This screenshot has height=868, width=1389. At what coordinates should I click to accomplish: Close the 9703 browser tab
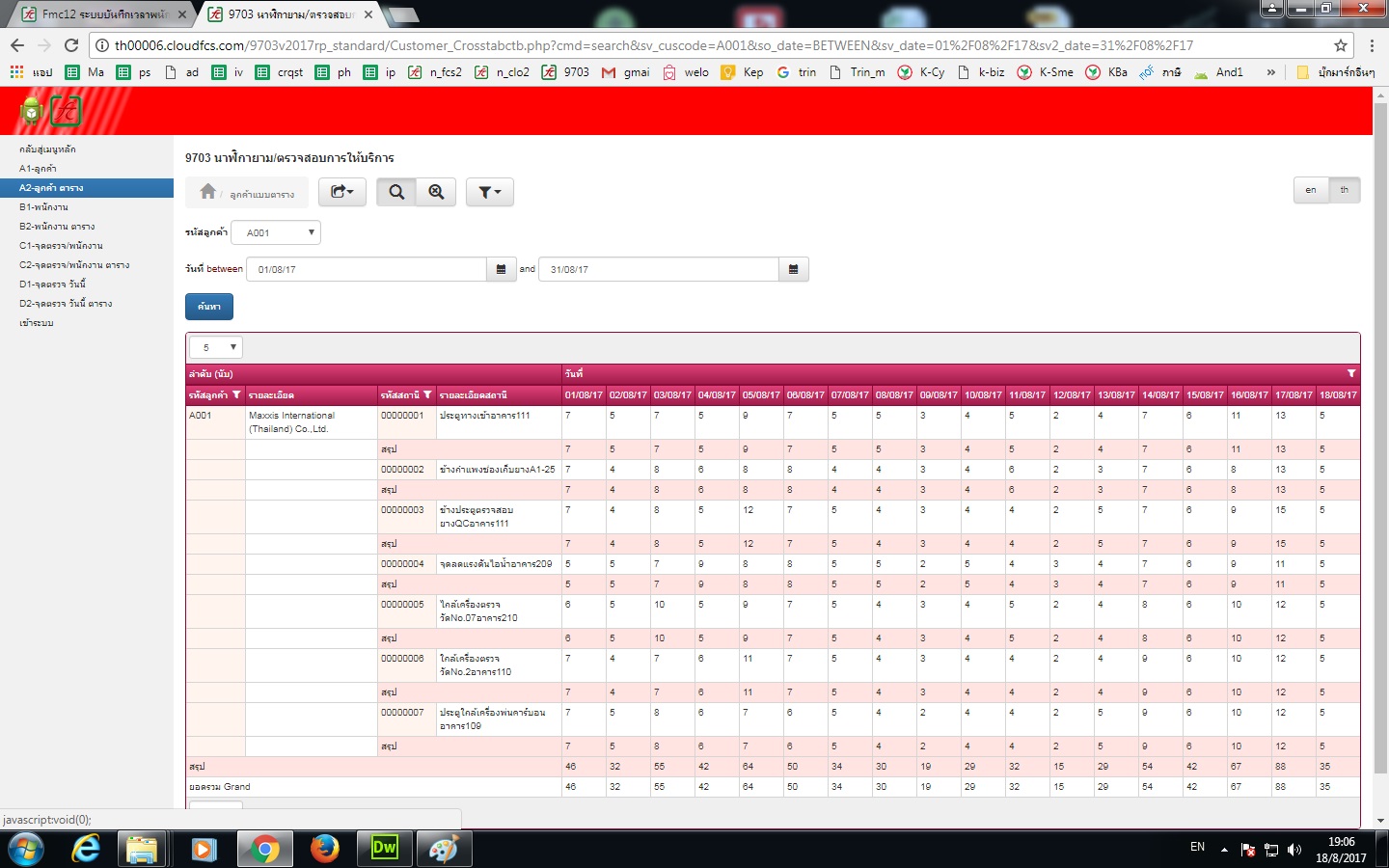368,14
